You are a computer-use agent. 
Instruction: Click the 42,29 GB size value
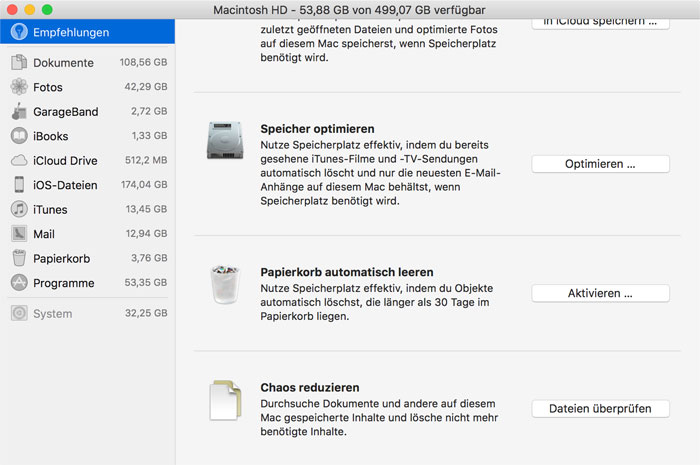click(x=146, y=87)
